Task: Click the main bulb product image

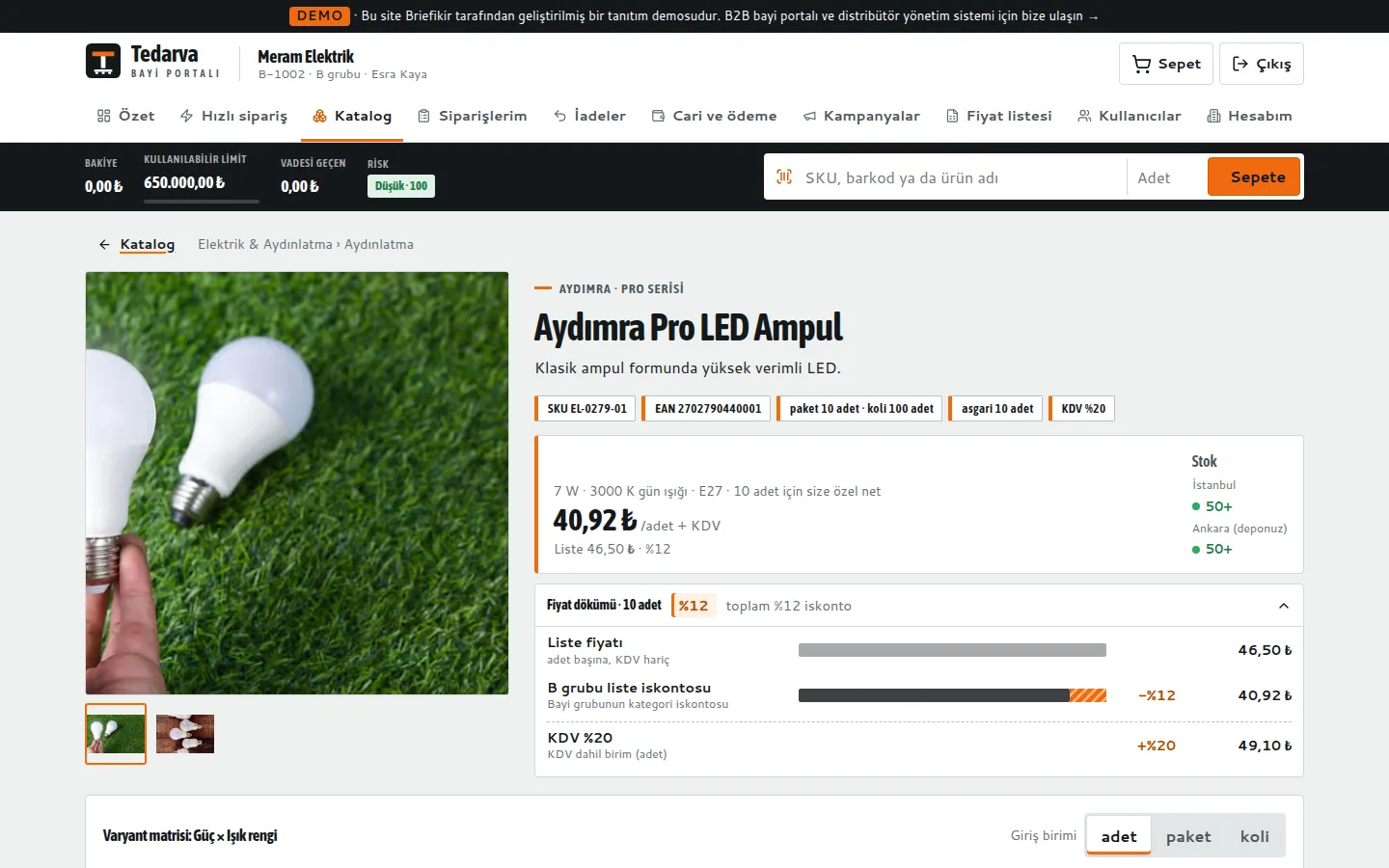Action: (x=297, y=483)
